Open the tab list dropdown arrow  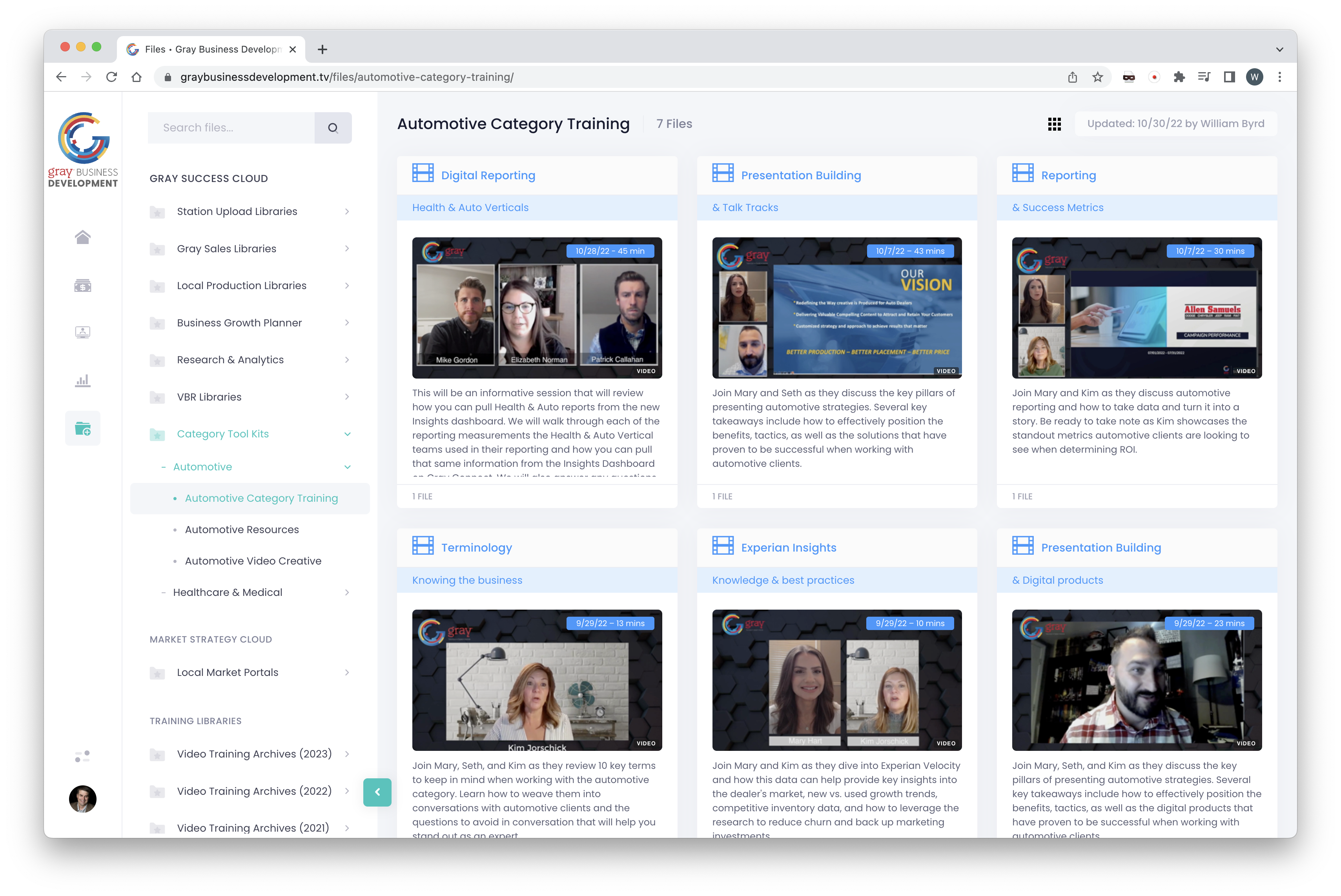pos(1280,50)
